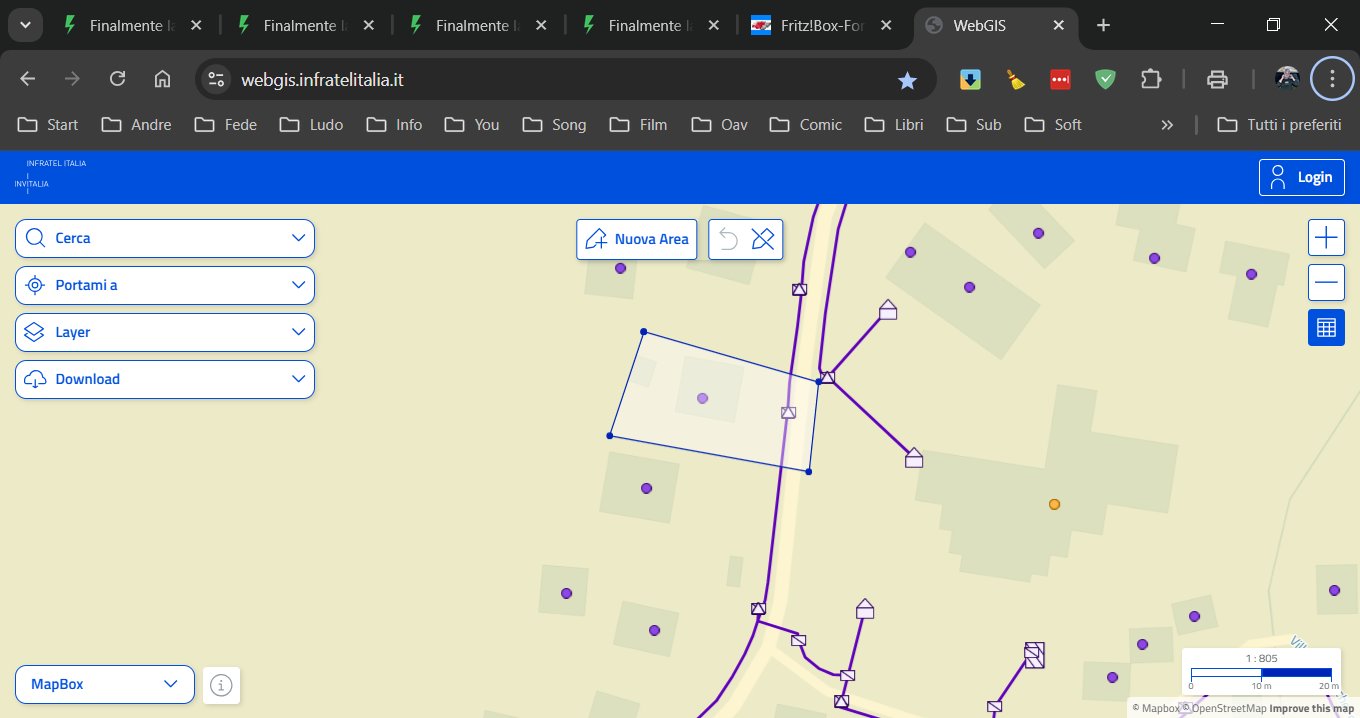Click the map zoom in plus button

(1326, 238)
